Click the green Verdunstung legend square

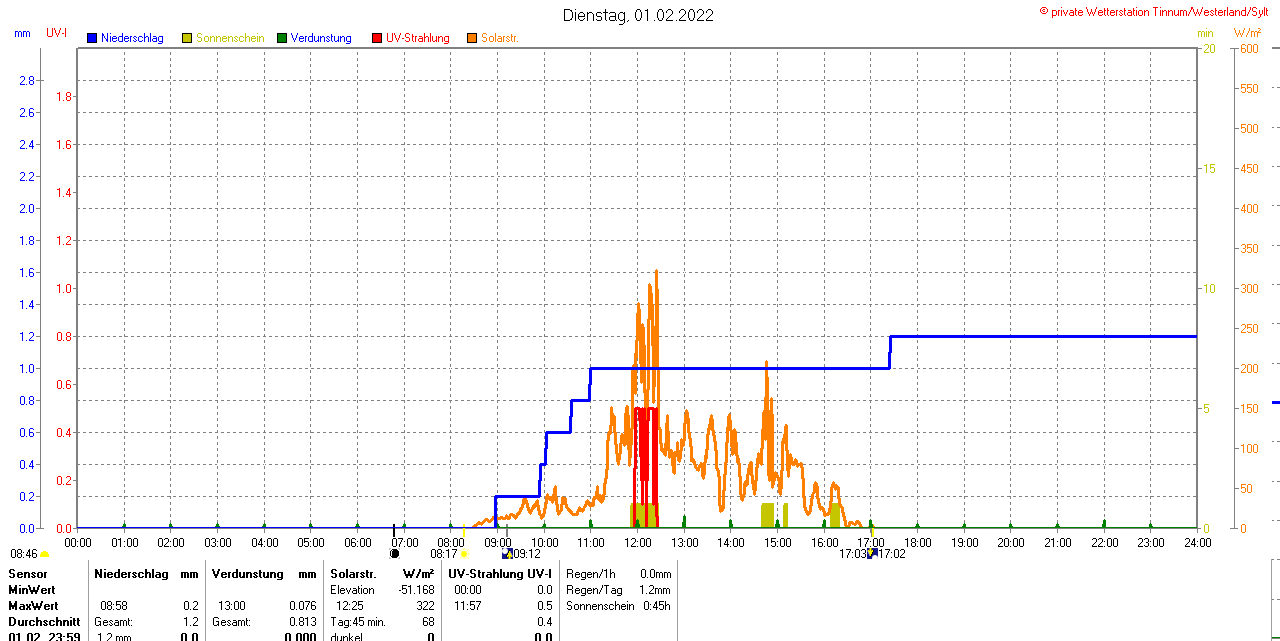[282, 38]
